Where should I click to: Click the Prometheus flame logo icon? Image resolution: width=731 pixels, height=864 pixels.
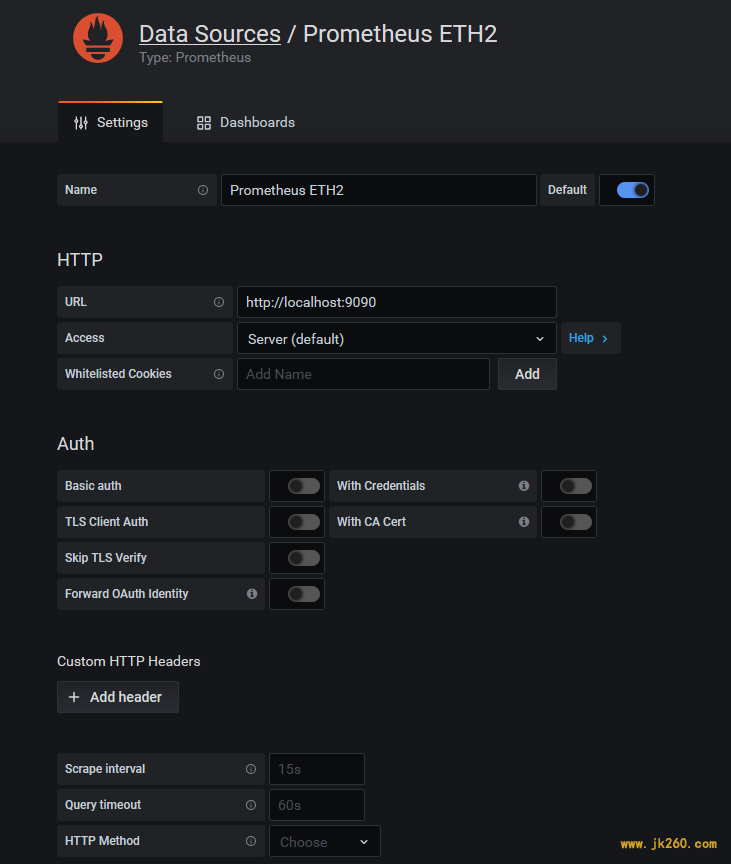(x=98, y=38)
